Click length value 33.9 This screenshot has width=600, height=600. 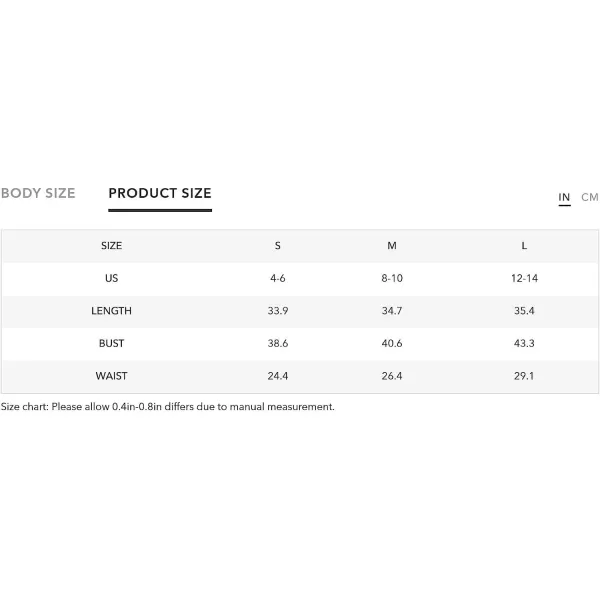point(278,311)
